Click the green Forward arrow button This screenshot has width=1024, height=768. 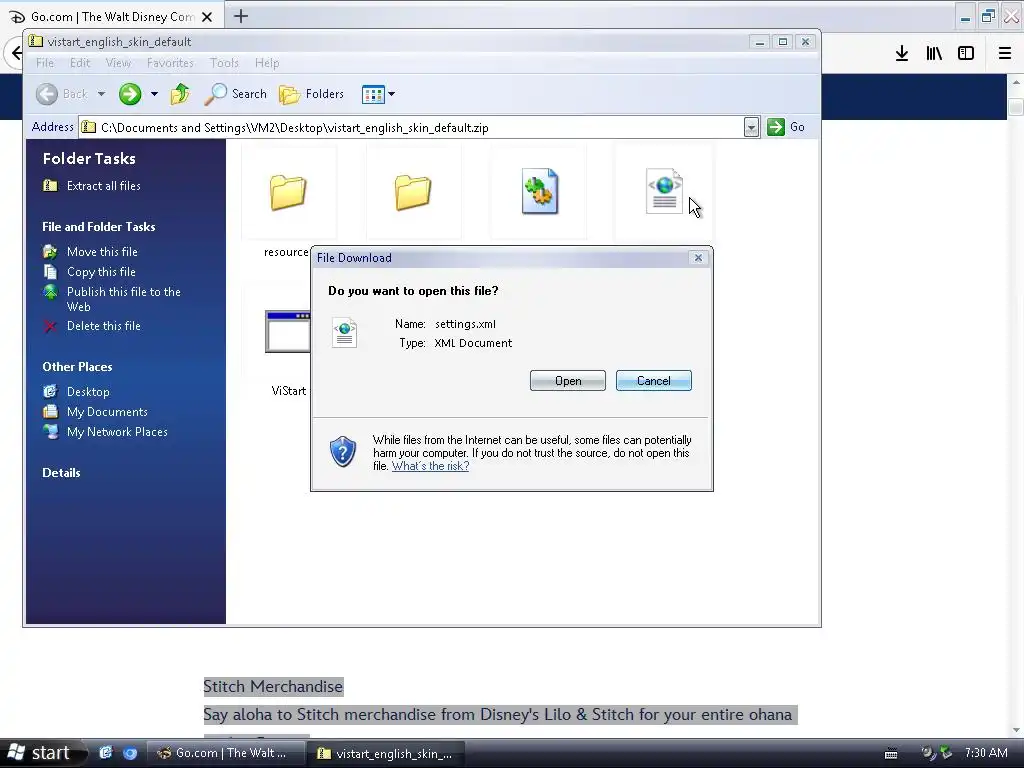coord(130,94)
